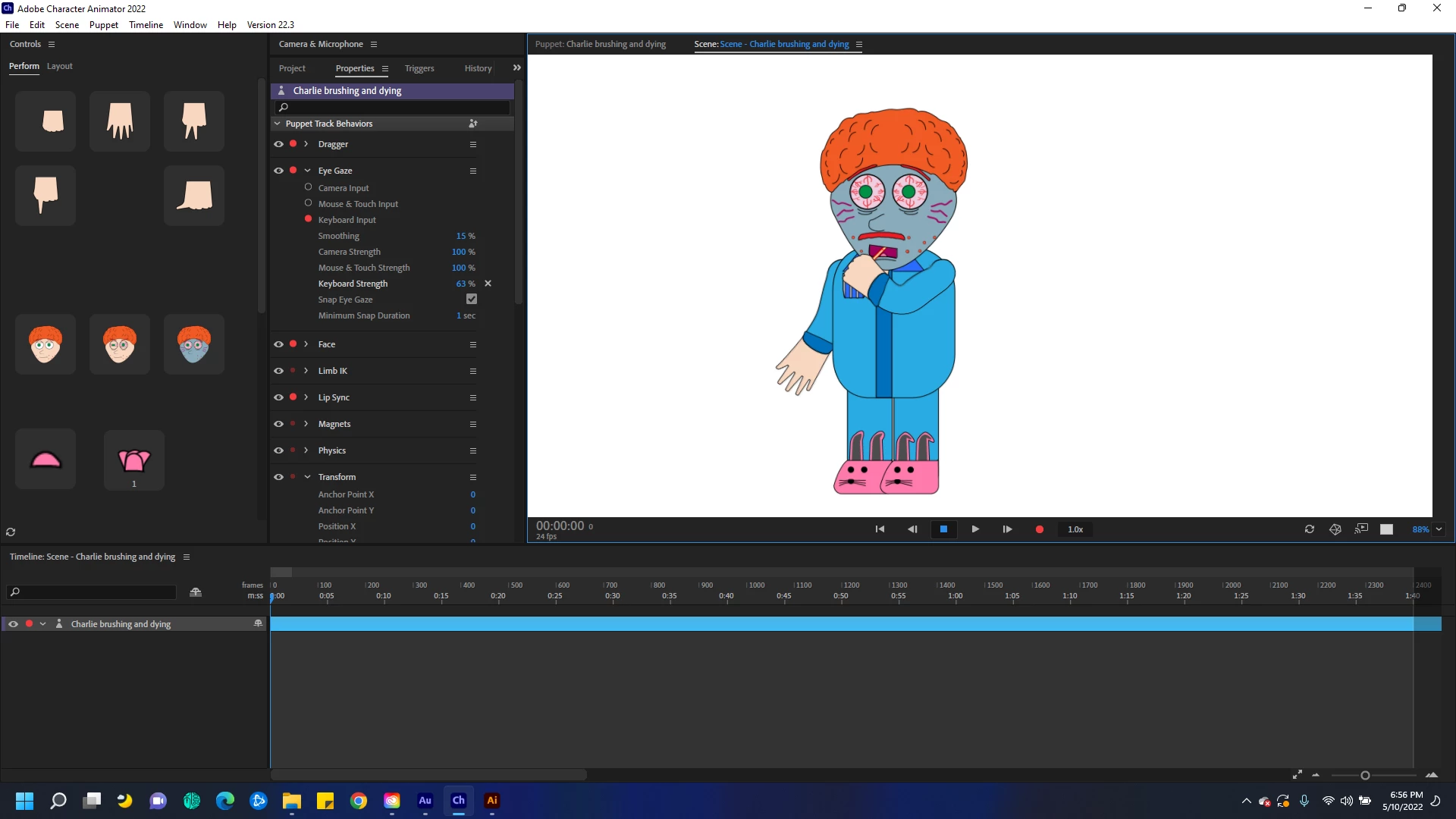Hide the Lip Sync behavior eye
1456x819 pixels.
[278, 397]
